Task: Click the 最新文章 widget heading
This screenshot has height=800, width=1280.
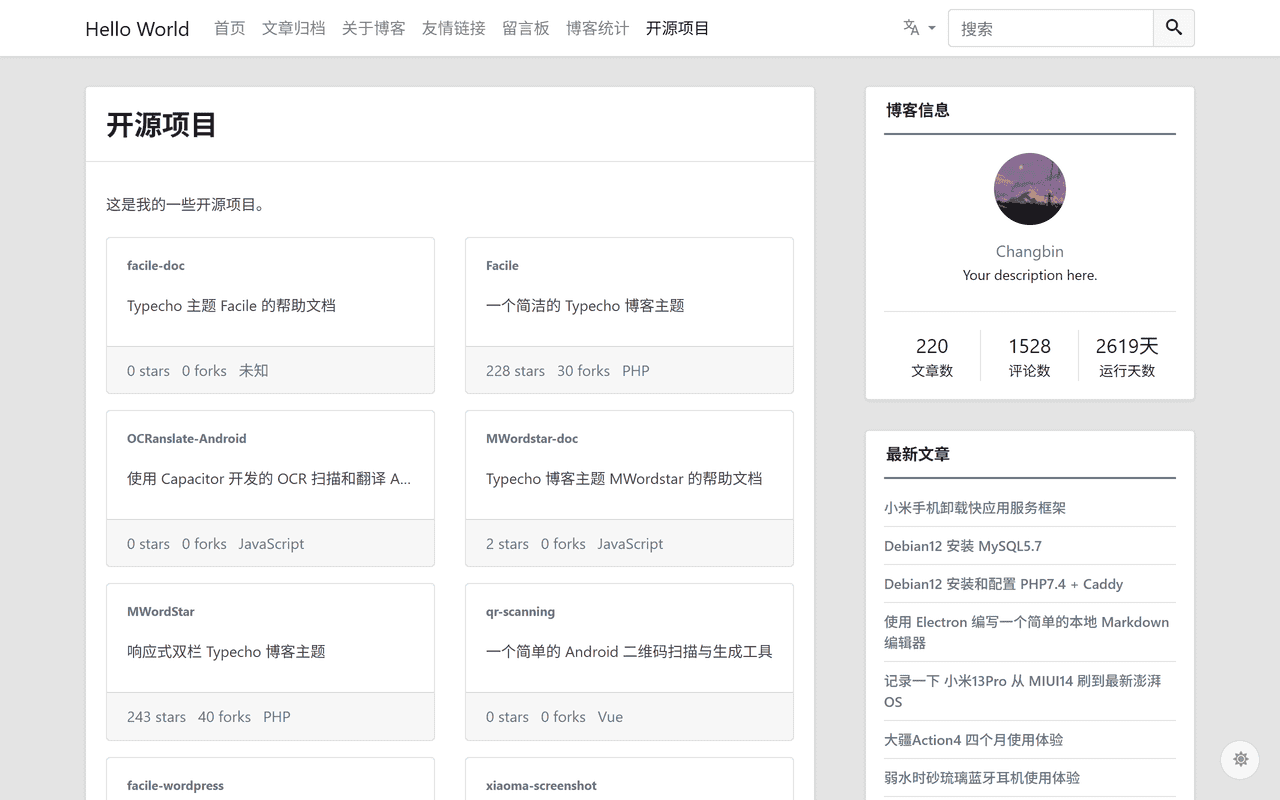Action: pyautogui.click(x=917, y=454)
